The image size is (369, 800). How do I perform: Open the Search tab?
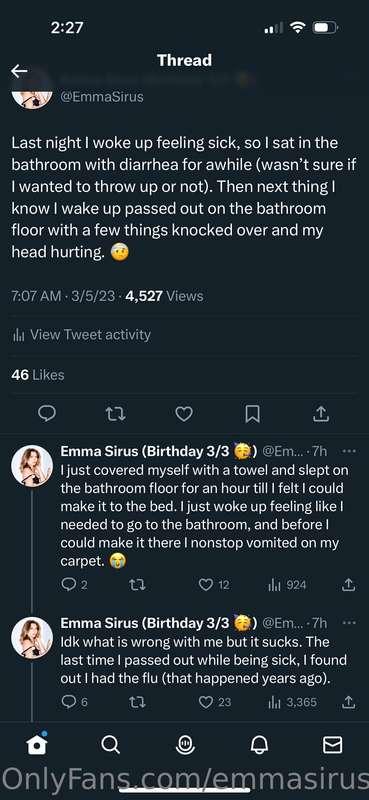coord(110,745)
